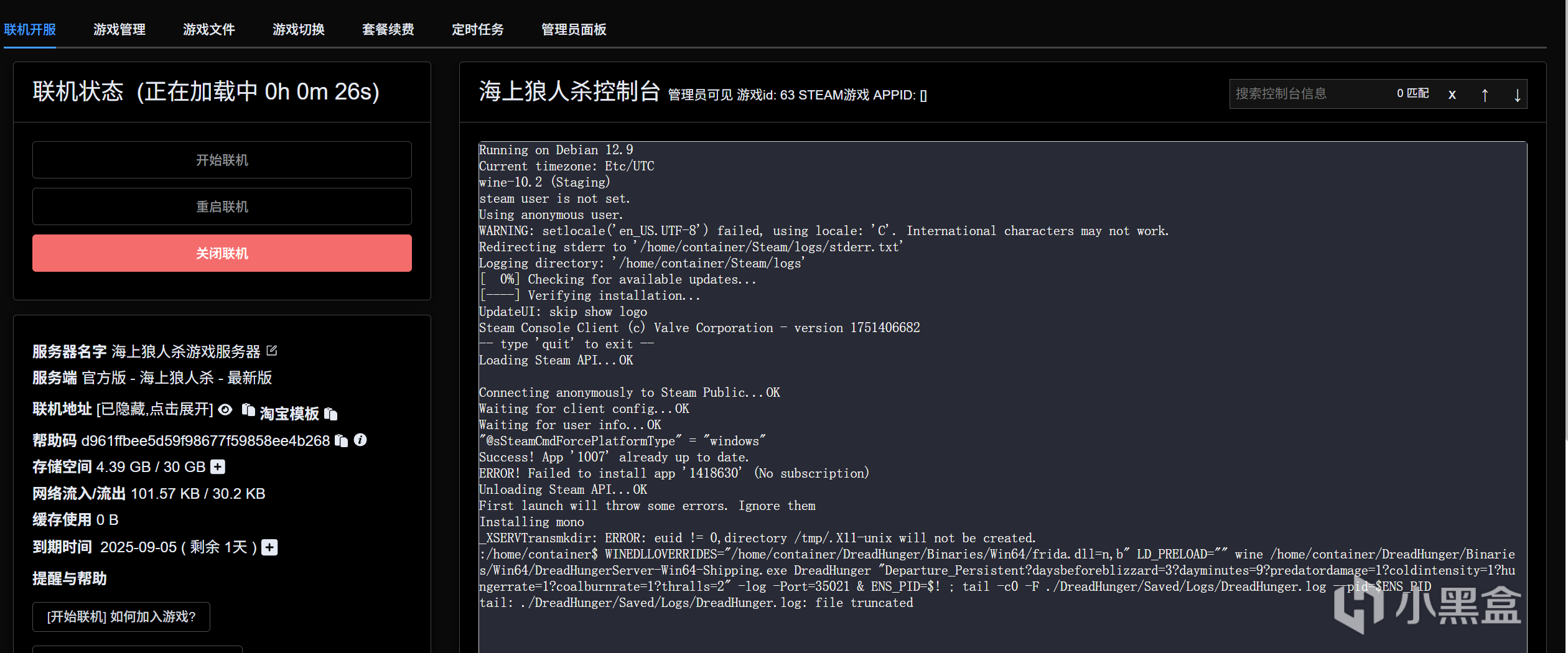The height and width of the screenshot is (653, 1568).
Task: Click plus icon to expand 存储空间
Action: (218, 466)
